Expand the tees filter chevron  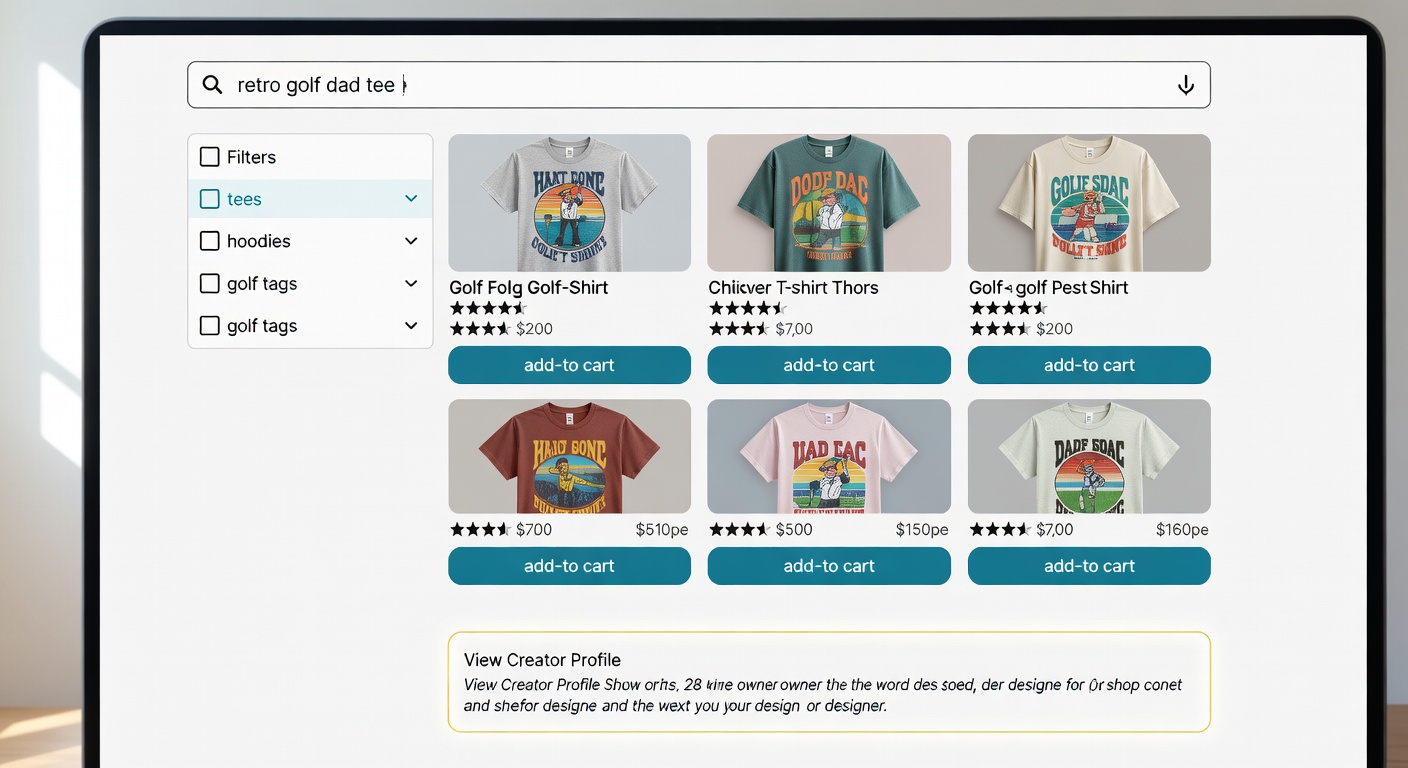point(411,199)
